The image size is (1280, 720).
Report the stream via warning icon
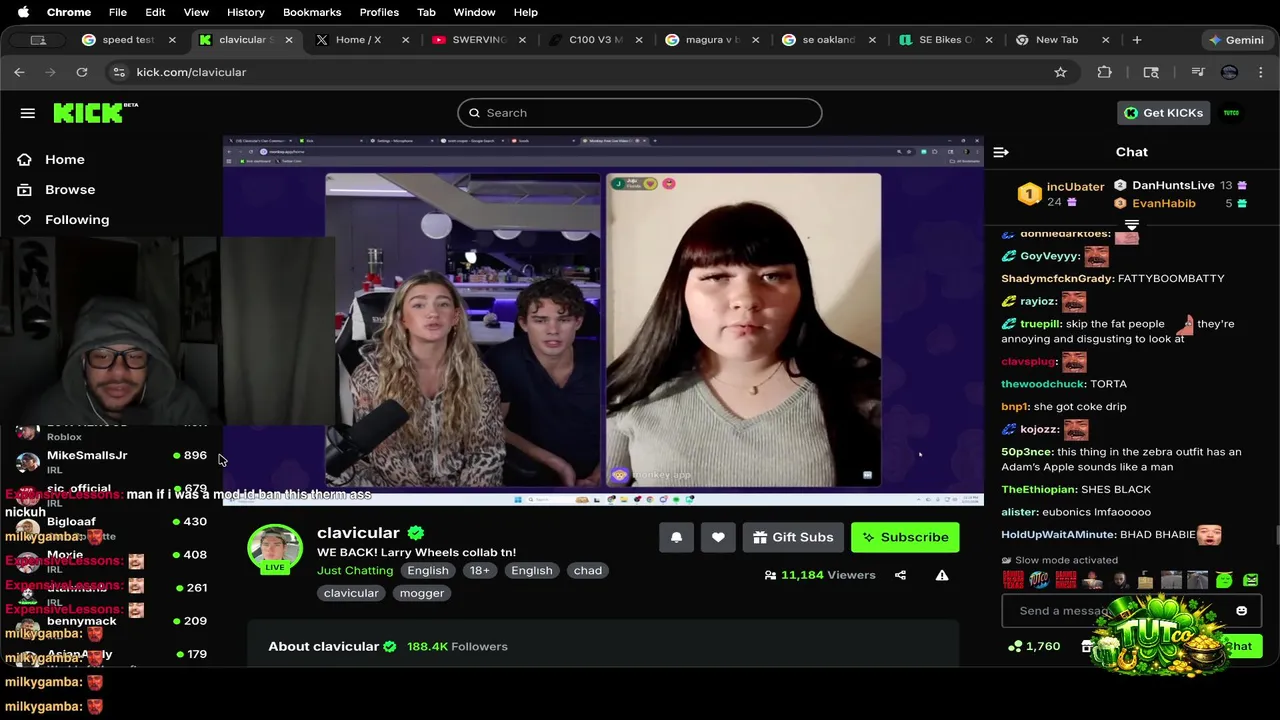click(942, 575)
